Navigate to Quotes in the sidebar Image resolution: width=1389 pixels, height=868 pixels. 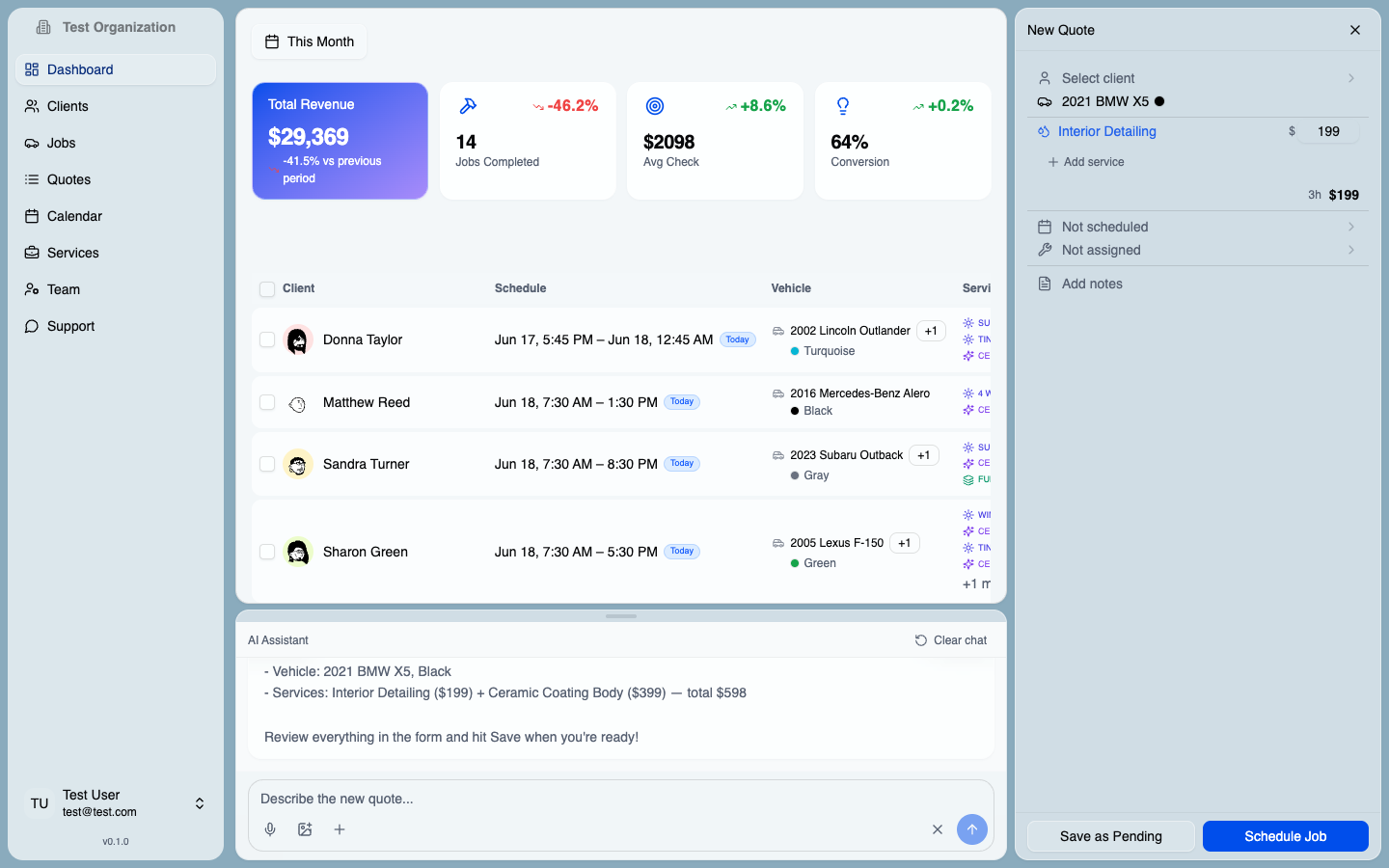tap(116, 179)
